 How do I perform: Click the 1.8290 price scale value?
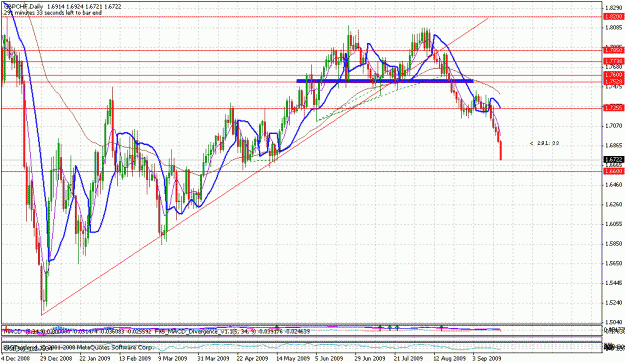pos(613,8)
